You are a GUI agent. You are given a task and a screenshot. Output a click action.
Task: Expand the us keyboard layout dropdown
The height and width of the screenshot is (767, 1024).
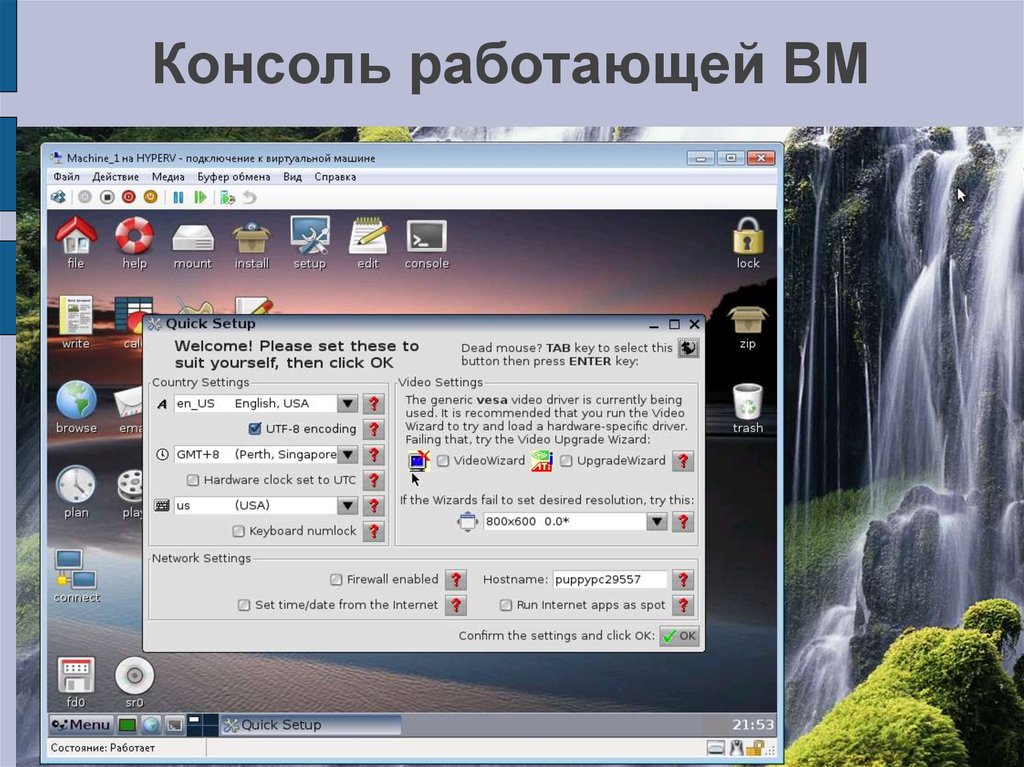(347, 505)
